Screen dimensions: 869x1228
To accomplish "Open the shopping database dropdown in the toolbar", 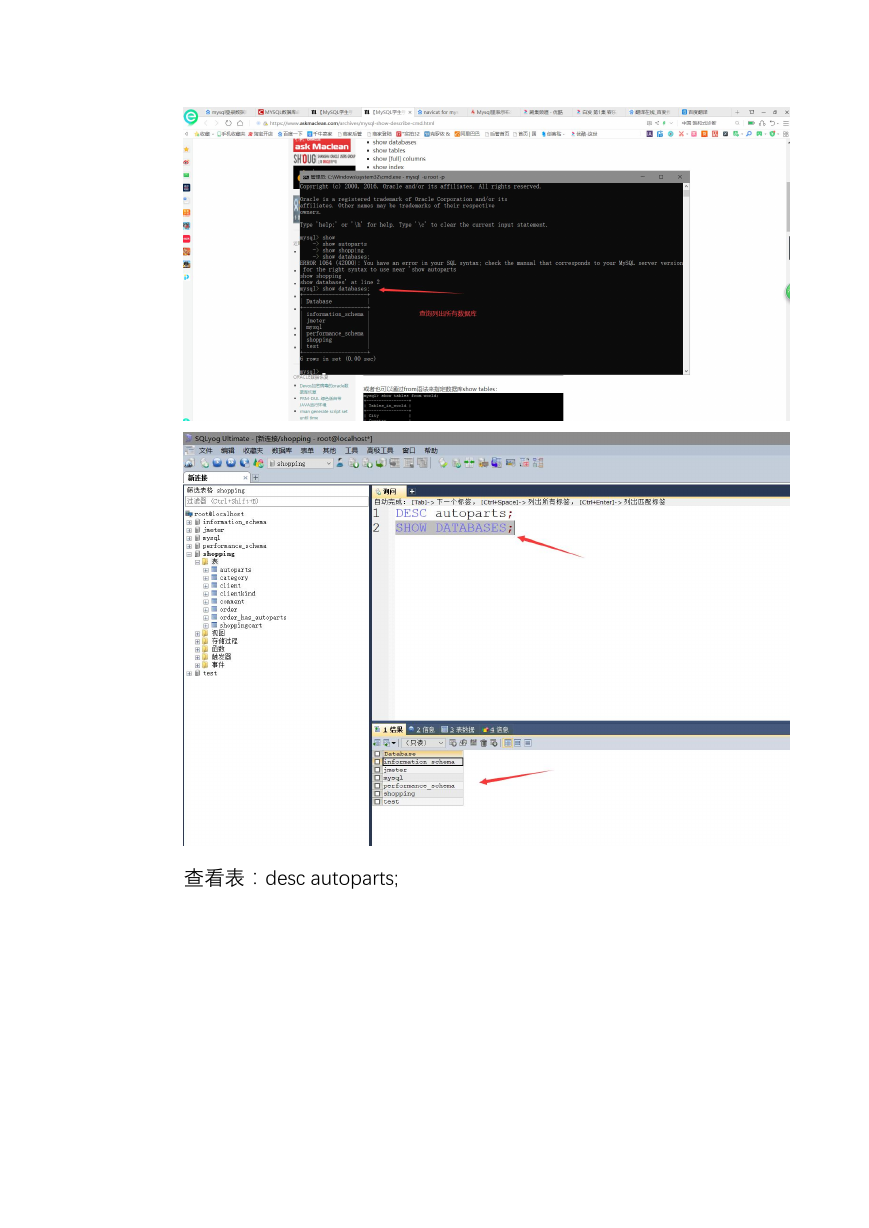I will 301,463.
